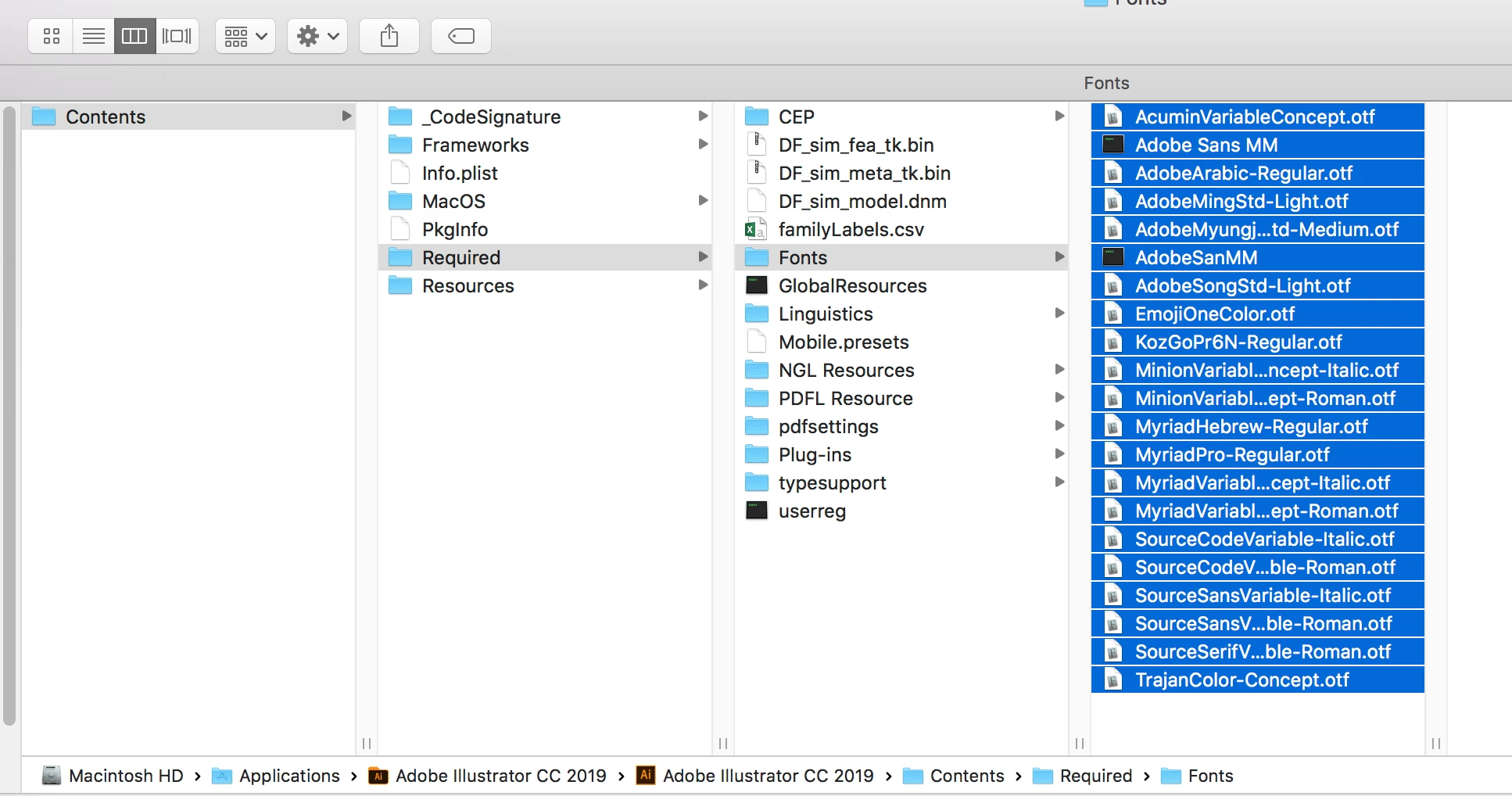
Task: Switch to icon view in Finder toolbar
Action: coord(52,36)
